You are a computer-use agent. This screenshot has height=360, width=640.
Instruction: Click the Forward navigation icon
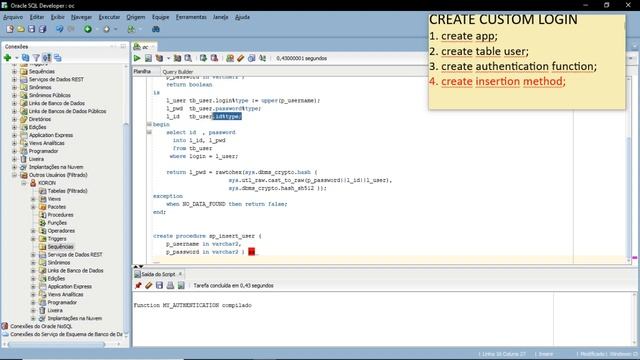pyautogui.click(x=107, y=29)
